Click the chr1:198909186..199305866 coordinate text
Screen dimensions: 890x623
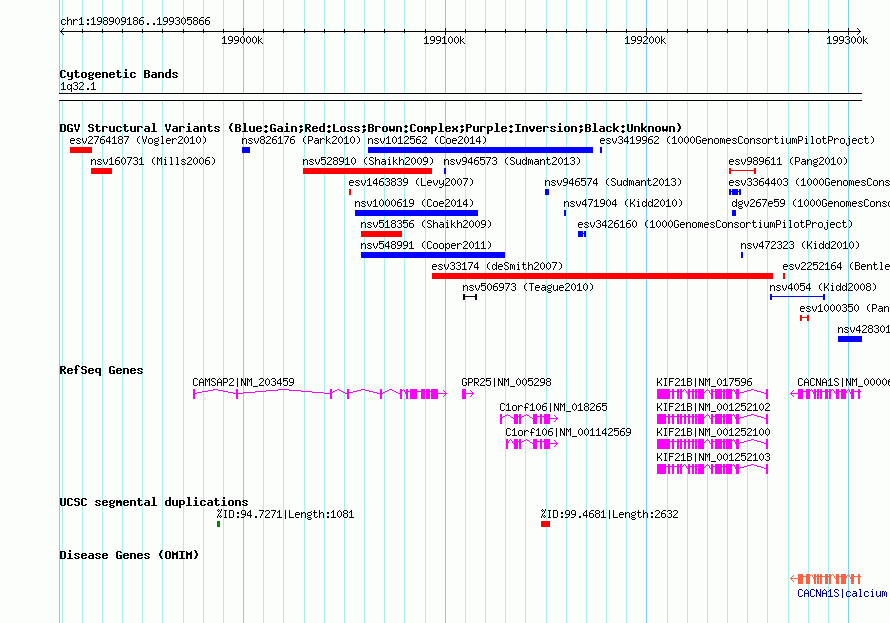click(135, 21)
